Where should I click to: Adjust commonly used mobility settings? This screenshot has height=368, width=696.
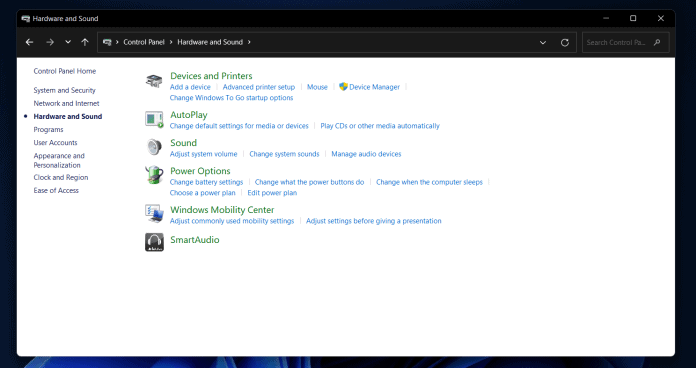tap(232, 221)
